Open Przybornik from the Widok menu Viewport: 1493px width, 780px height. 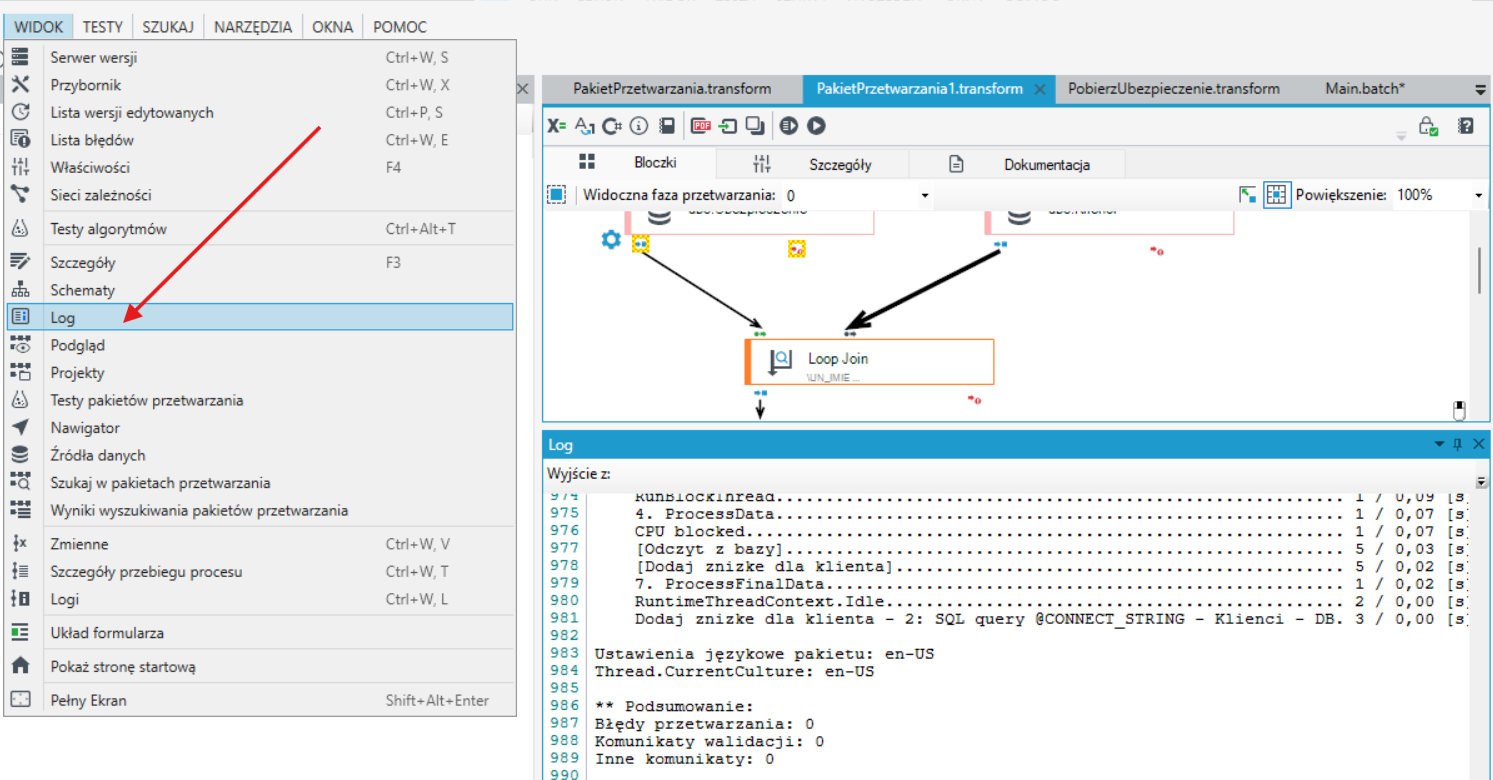point(260,85)
